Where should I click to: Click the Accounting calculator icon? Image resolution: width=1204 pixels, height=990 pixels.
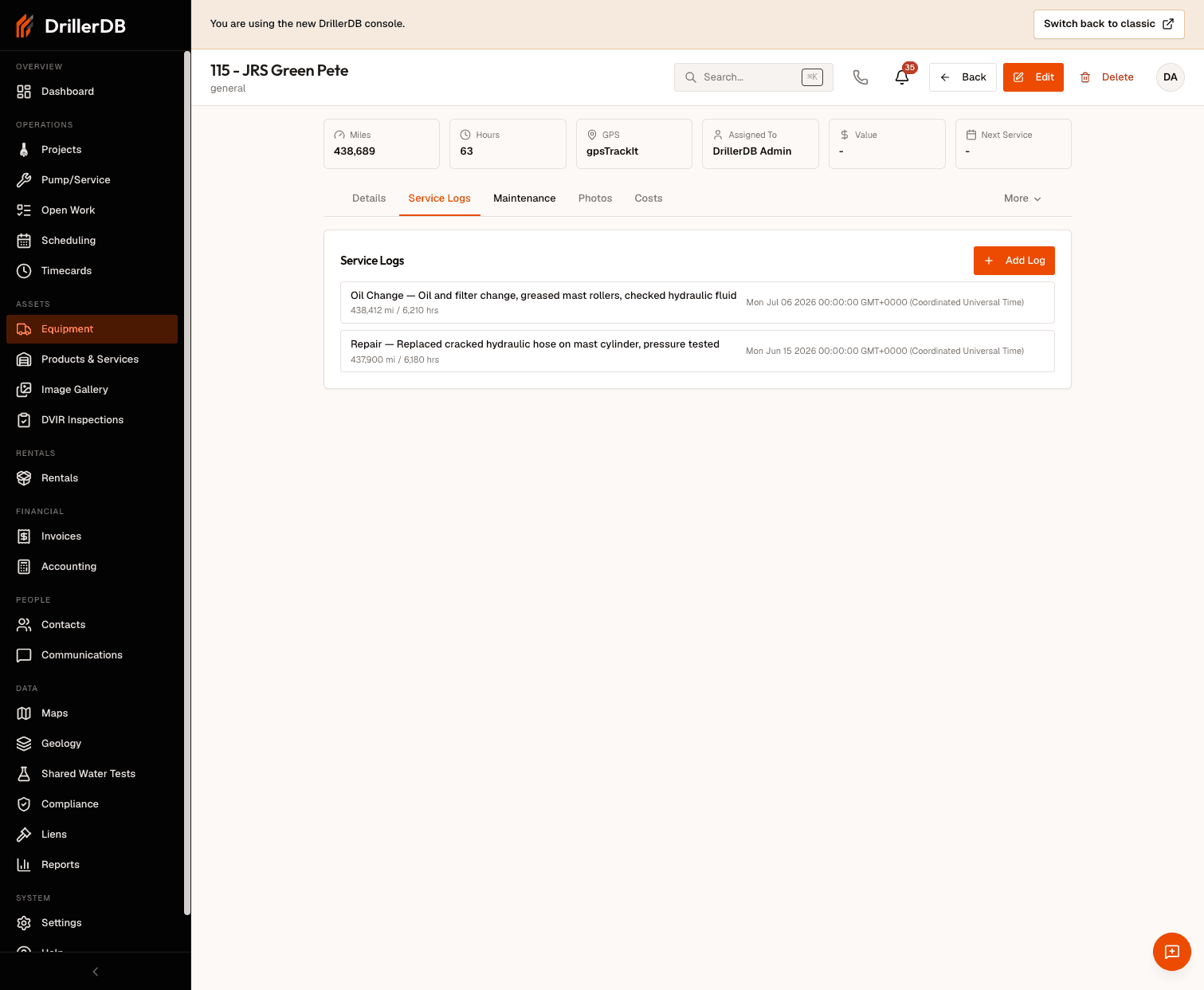[24, 567]
